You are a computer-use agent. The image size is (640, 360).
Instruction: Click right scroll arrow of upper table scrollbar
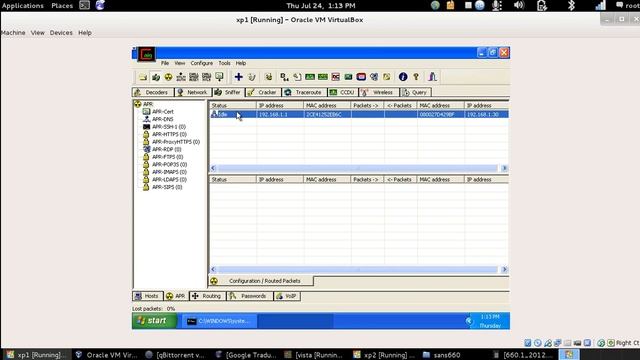point(504,168)
